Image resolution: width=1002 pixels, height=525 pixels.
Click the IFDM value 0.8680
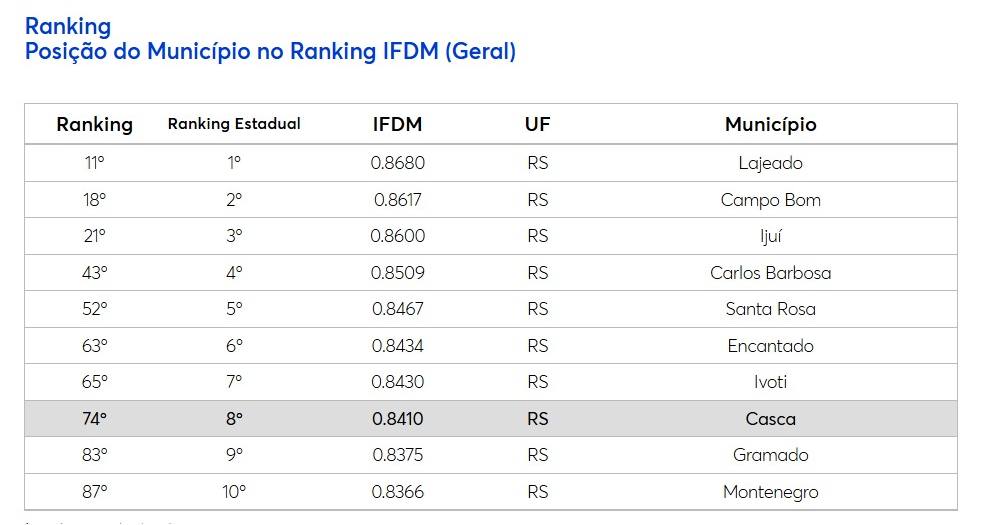pyautogui.click(x=397, y=164)
